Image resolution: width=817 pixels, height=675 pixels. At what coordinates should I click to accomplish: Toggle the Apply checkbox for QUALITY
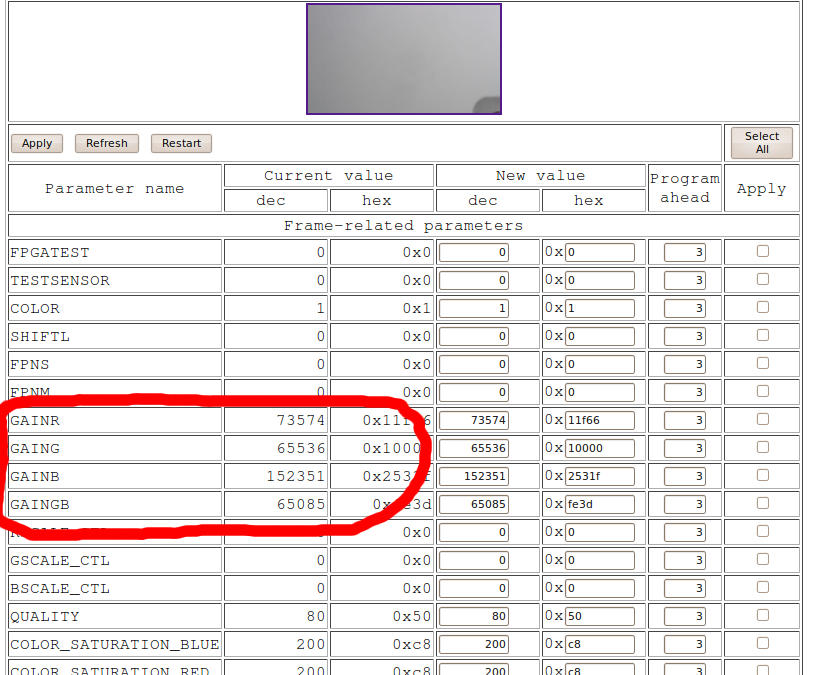pos(762,616)
